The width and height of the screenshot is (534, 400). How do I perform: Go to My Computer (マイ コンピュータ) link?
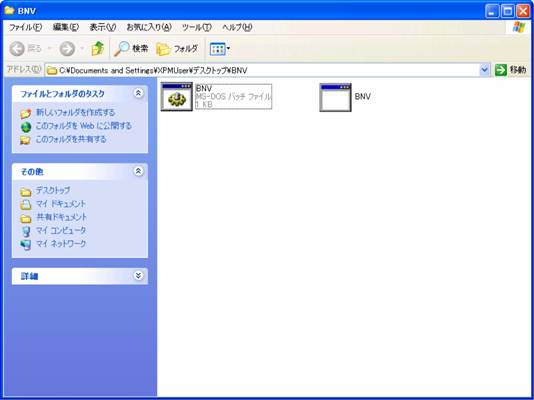[x=61, y=230]
